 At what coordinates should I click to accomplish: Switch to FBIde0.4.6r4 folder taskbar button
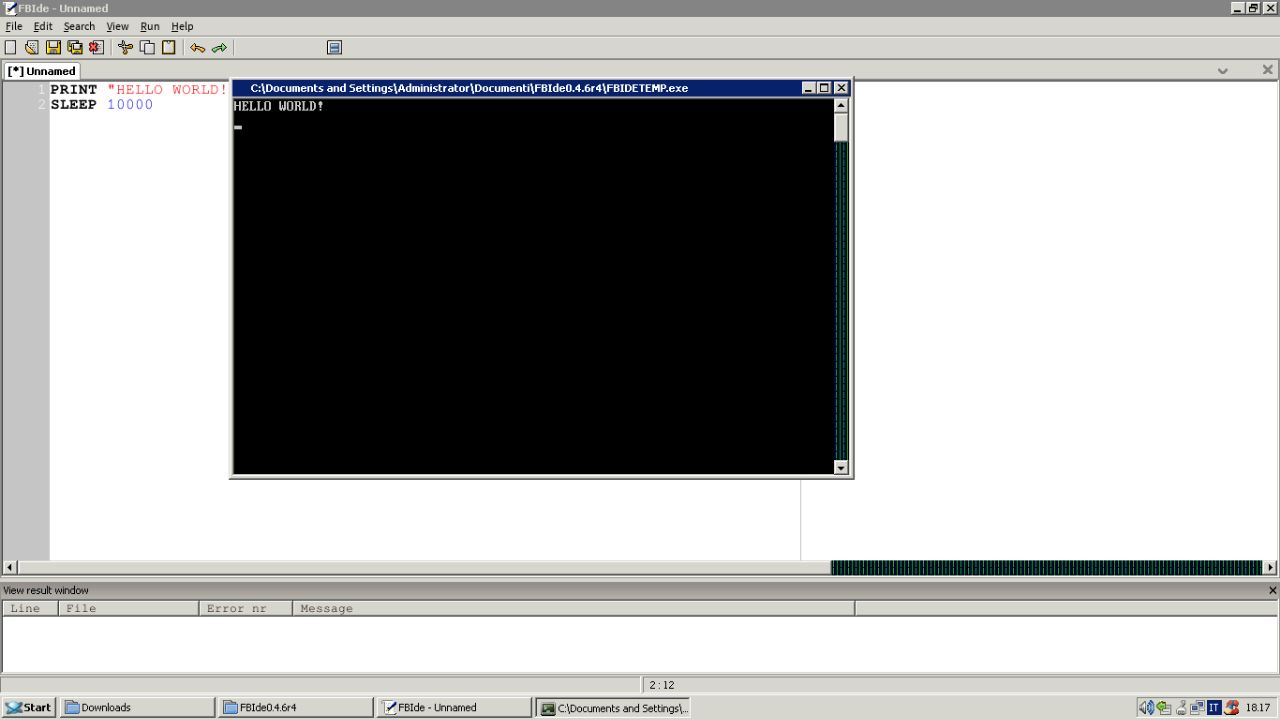[295, 707]
